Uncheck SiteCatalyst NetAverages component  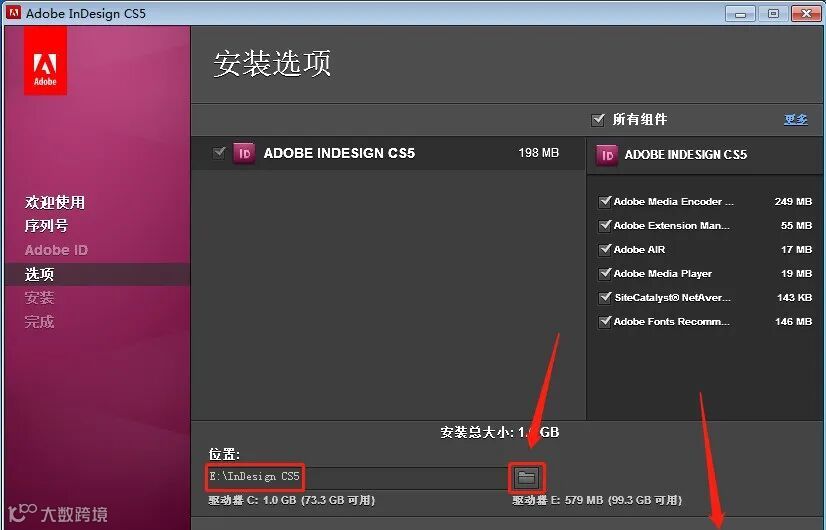point(604,297)
